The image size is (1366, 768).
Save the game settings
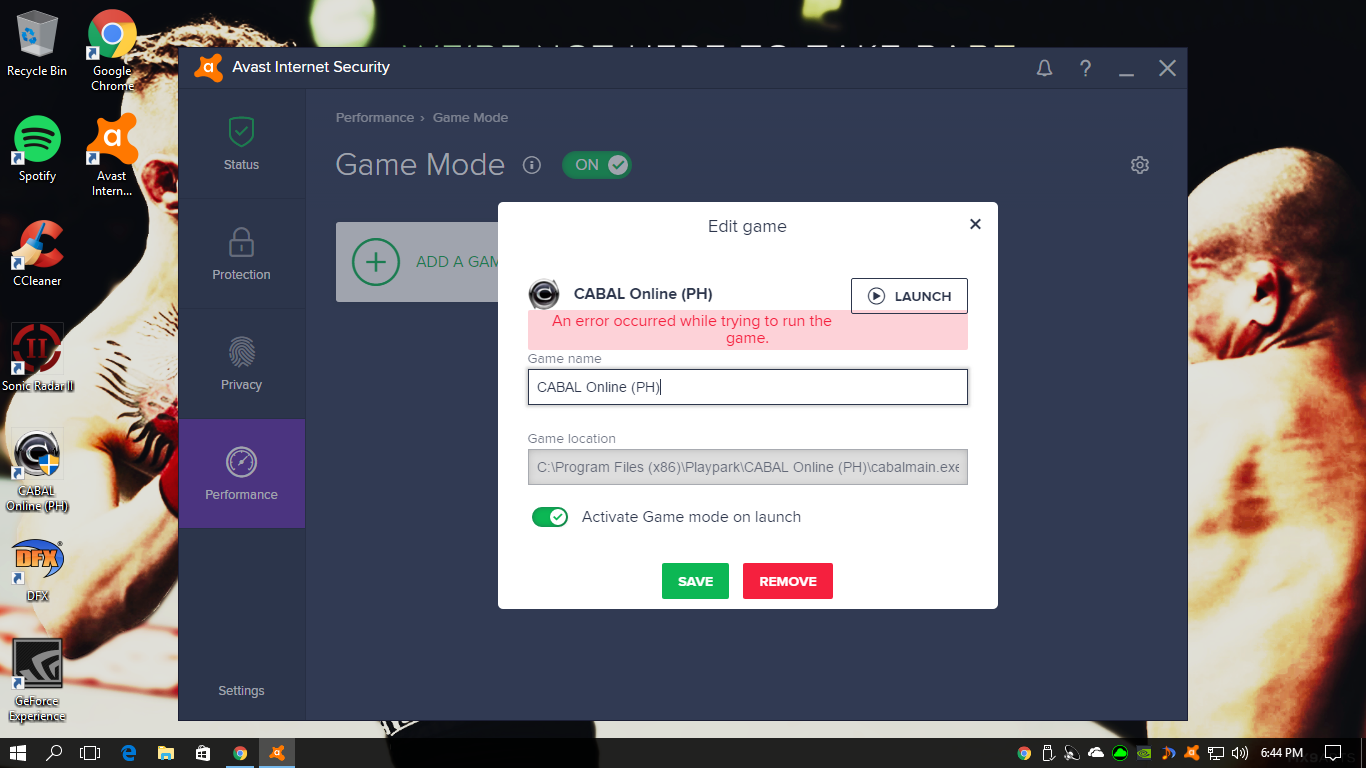coord(695,581)
